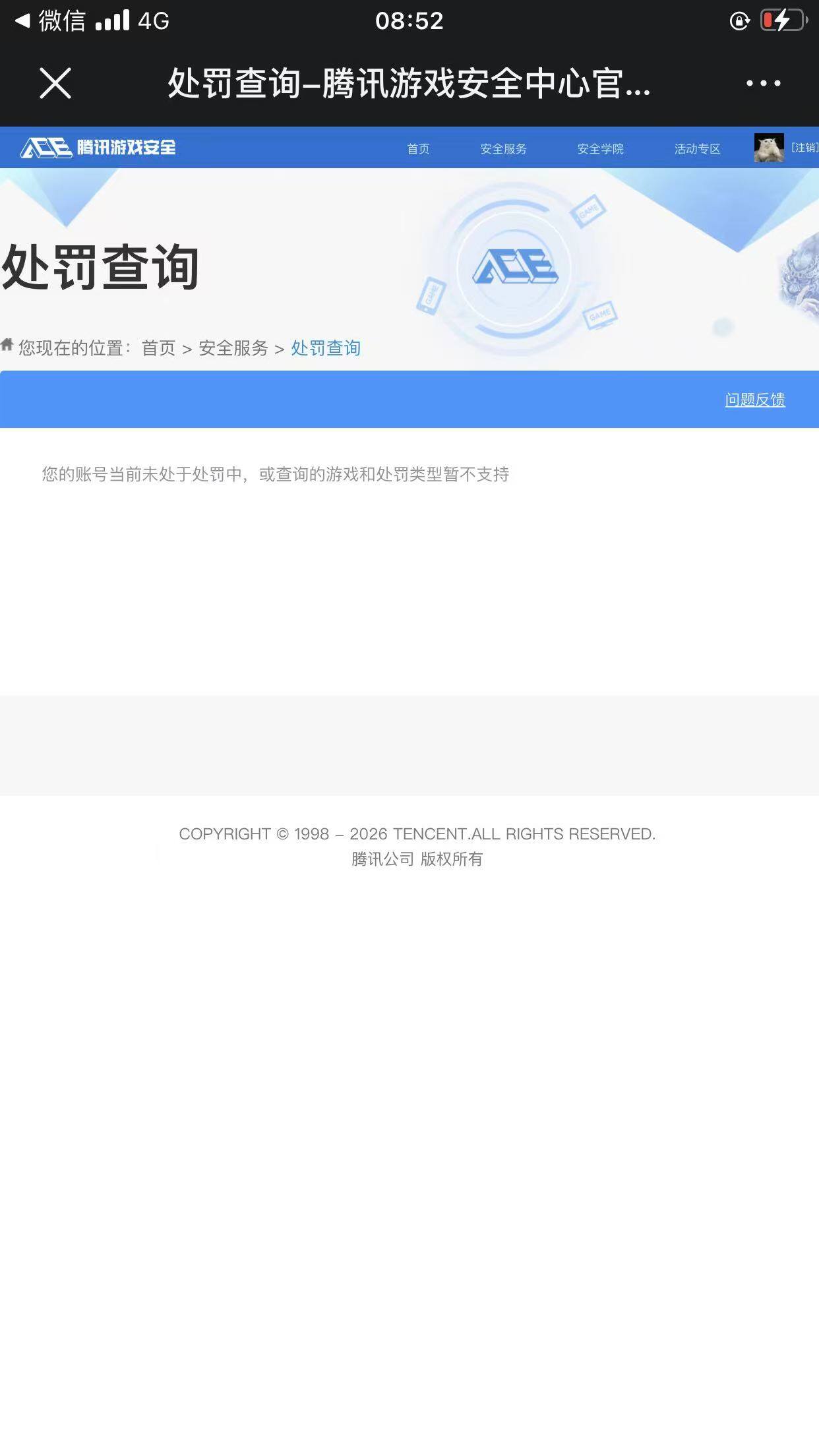
Task: Tap the back-to-WeChat arrow in status bar
Action: coord(22,20)
